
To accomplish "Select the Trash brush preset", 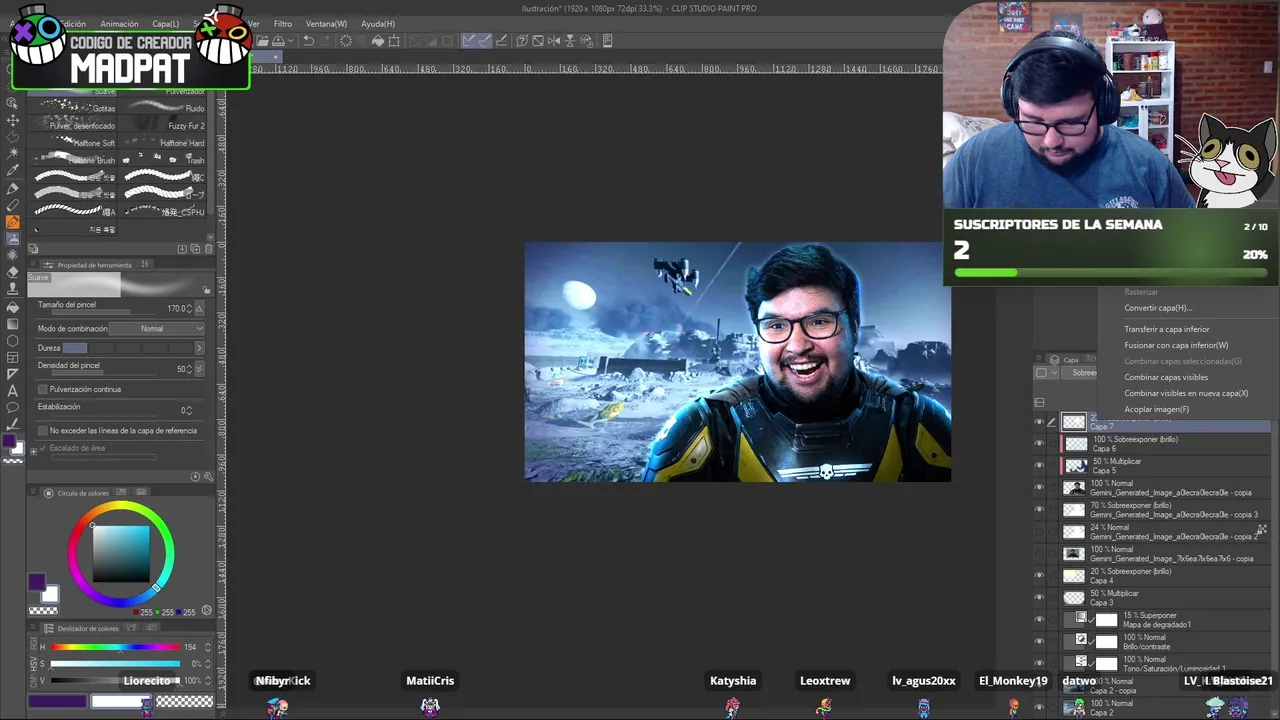I will (x=162, y=160).
